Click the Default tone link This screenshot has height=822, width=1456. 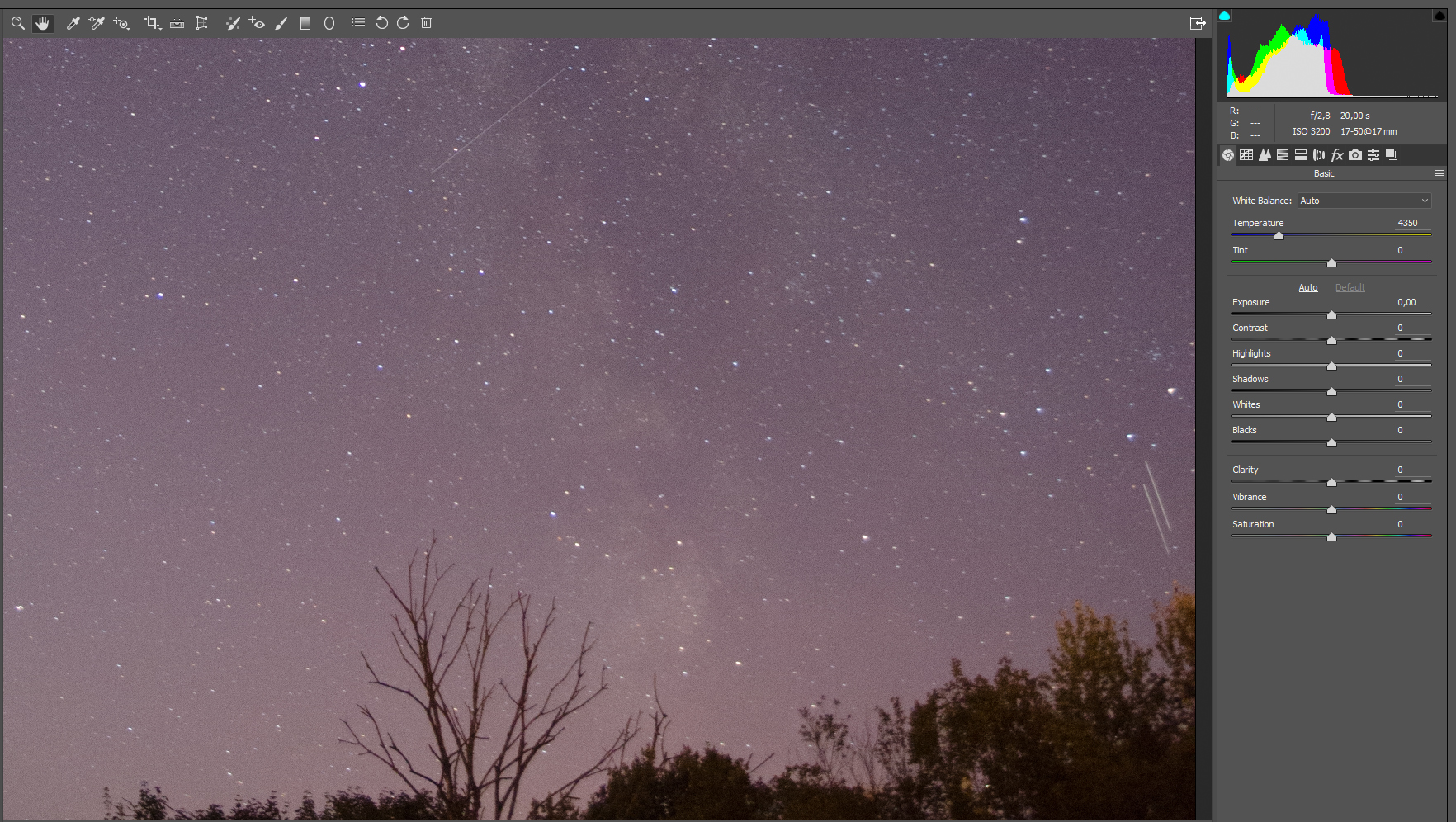pos(1350,287)
